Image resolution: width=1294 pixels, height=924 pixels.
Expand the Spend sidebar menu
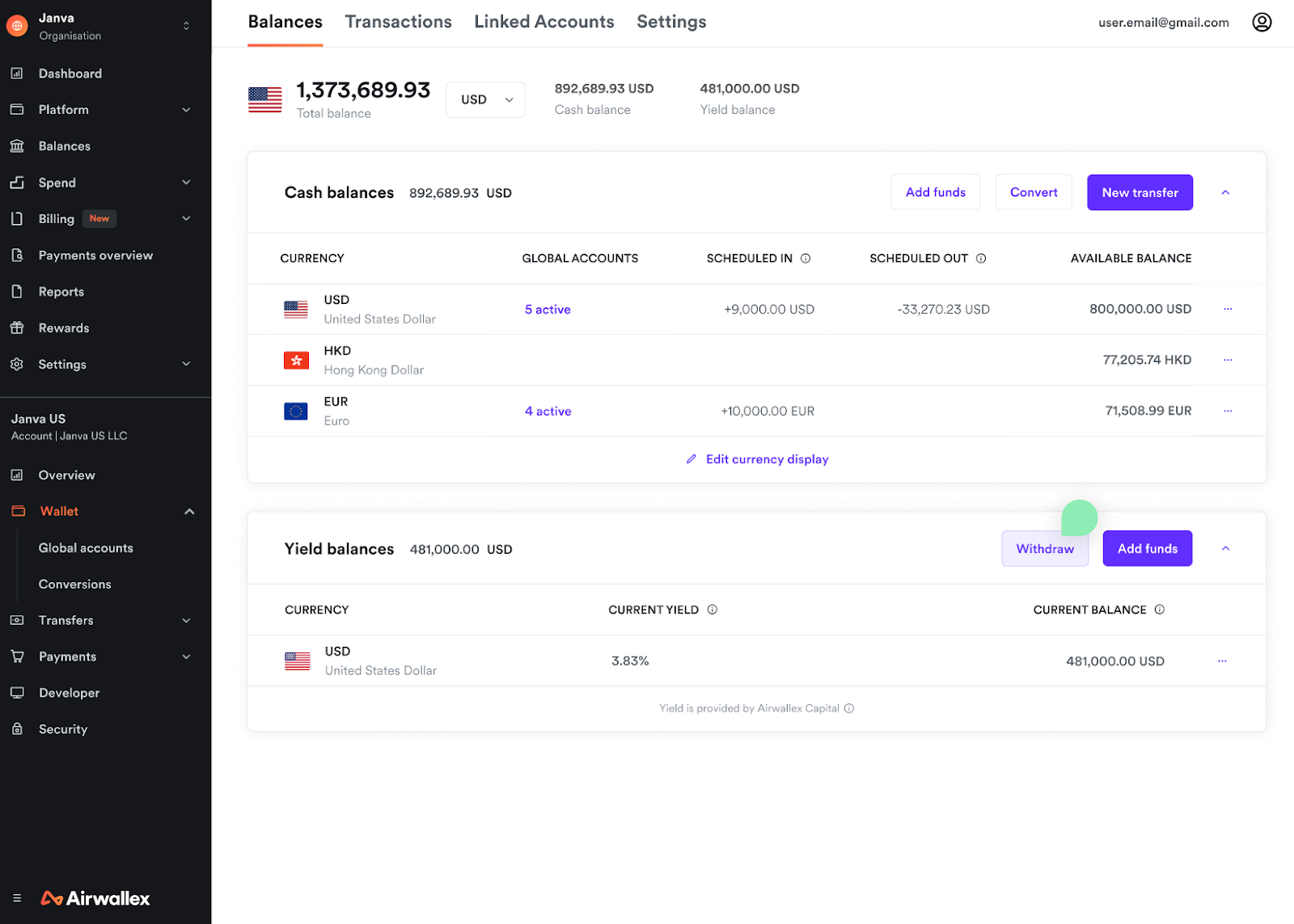point(186,183)
